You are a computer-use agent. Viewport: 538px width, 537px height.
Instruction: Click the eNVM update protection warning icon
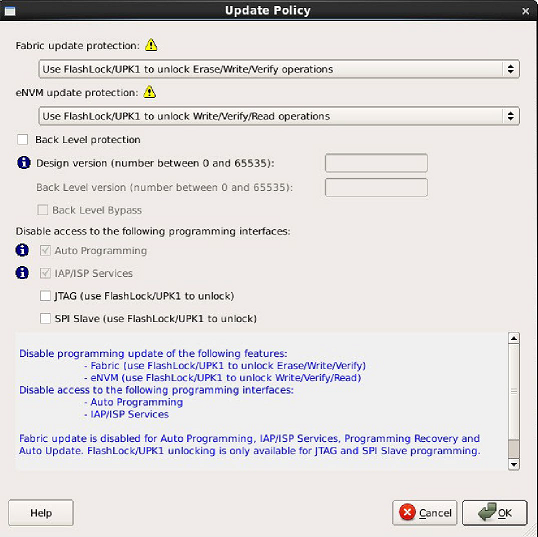pyautogui.click(x=150, y=92)
